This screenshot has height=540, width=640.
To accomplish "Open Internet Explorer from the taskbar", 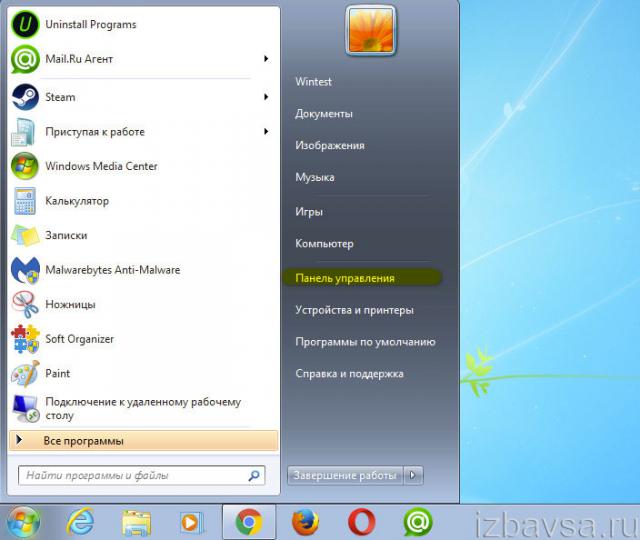I will (80, 521).
